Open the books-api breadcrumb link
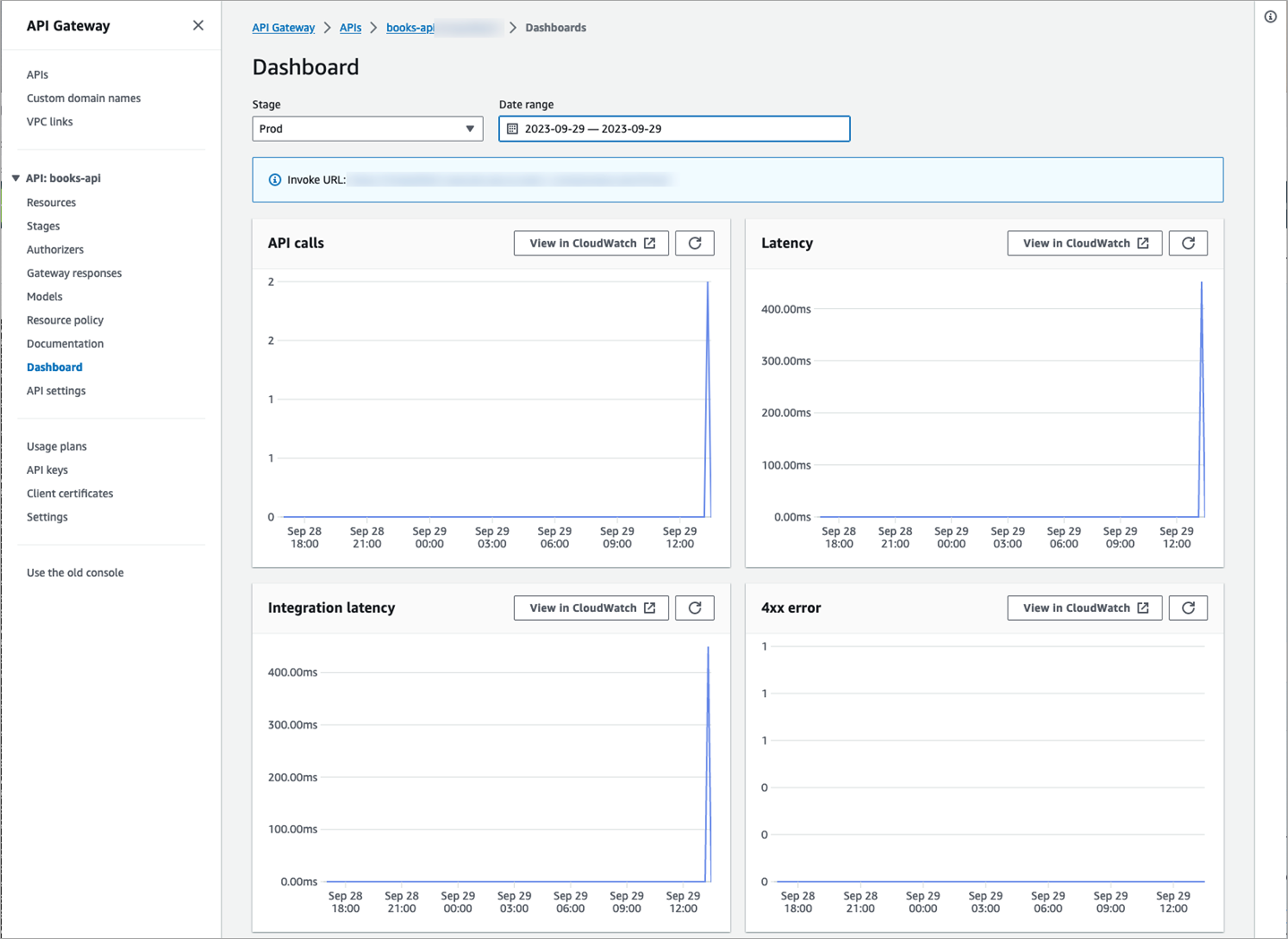1288x939 pixels. (x=410, y=28)
